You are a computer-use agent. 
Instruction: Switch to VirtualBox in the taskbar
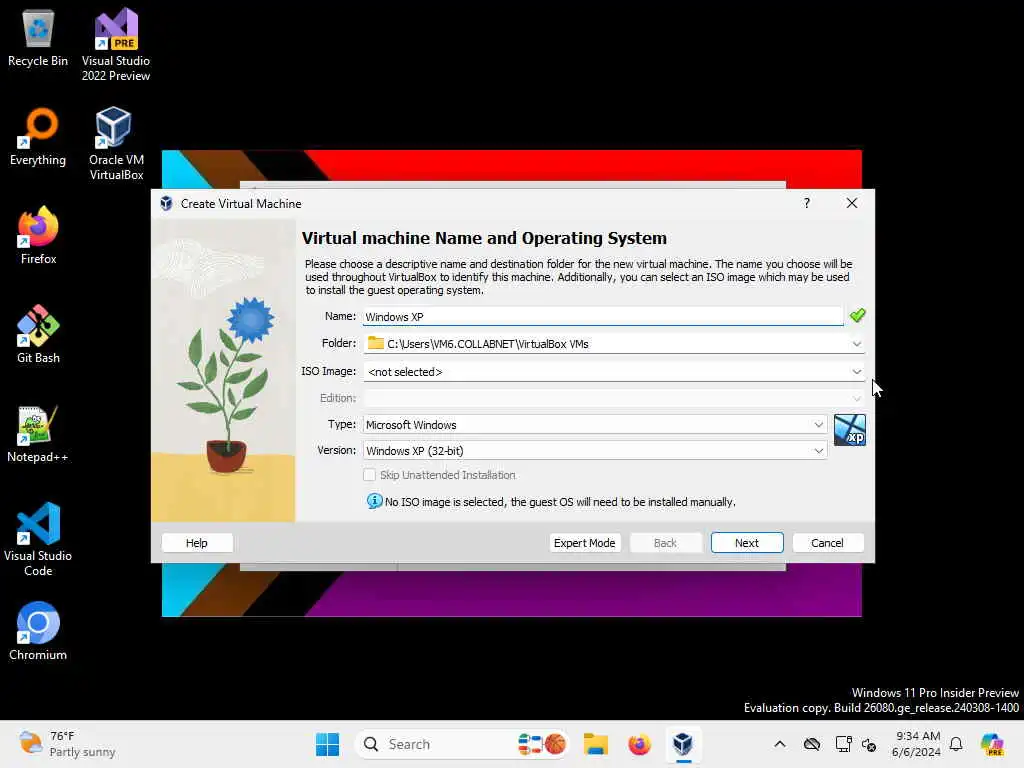click(x=682, y=744)
